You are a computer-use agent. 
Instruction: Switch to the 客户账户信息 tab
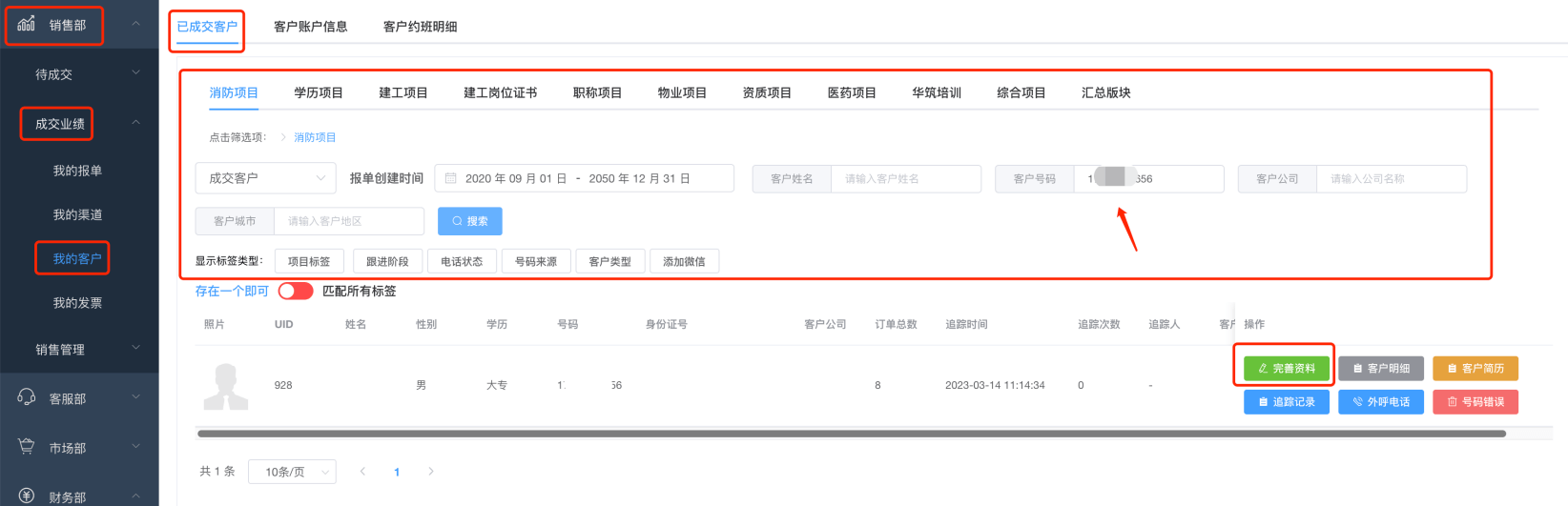tap(310, 27)
